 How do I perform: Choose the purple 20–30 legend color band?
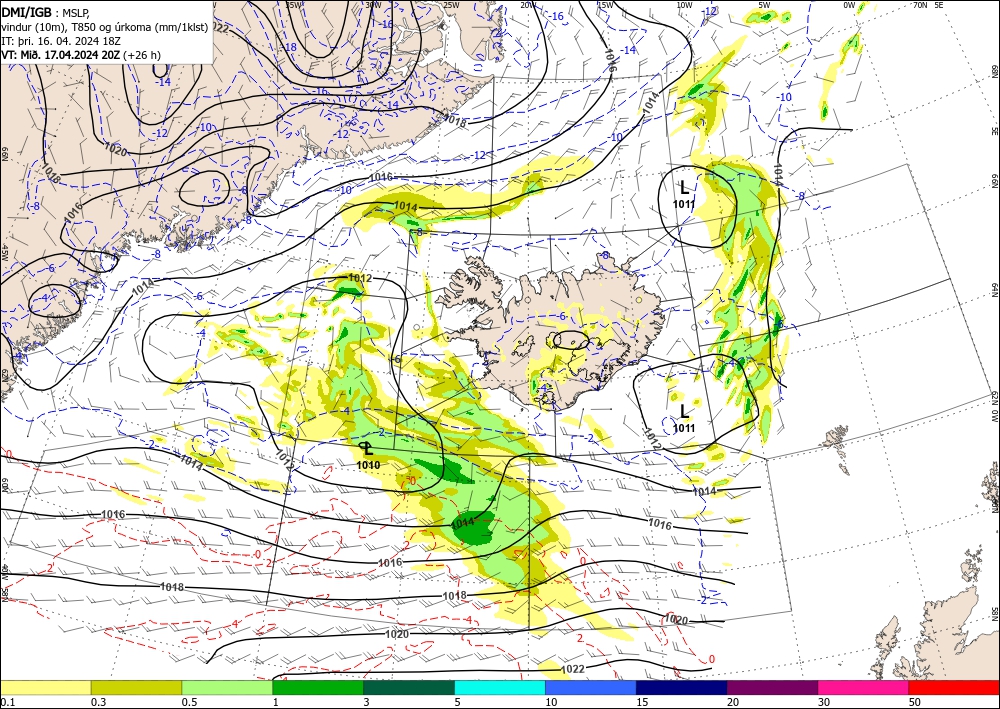click(772, 687)
